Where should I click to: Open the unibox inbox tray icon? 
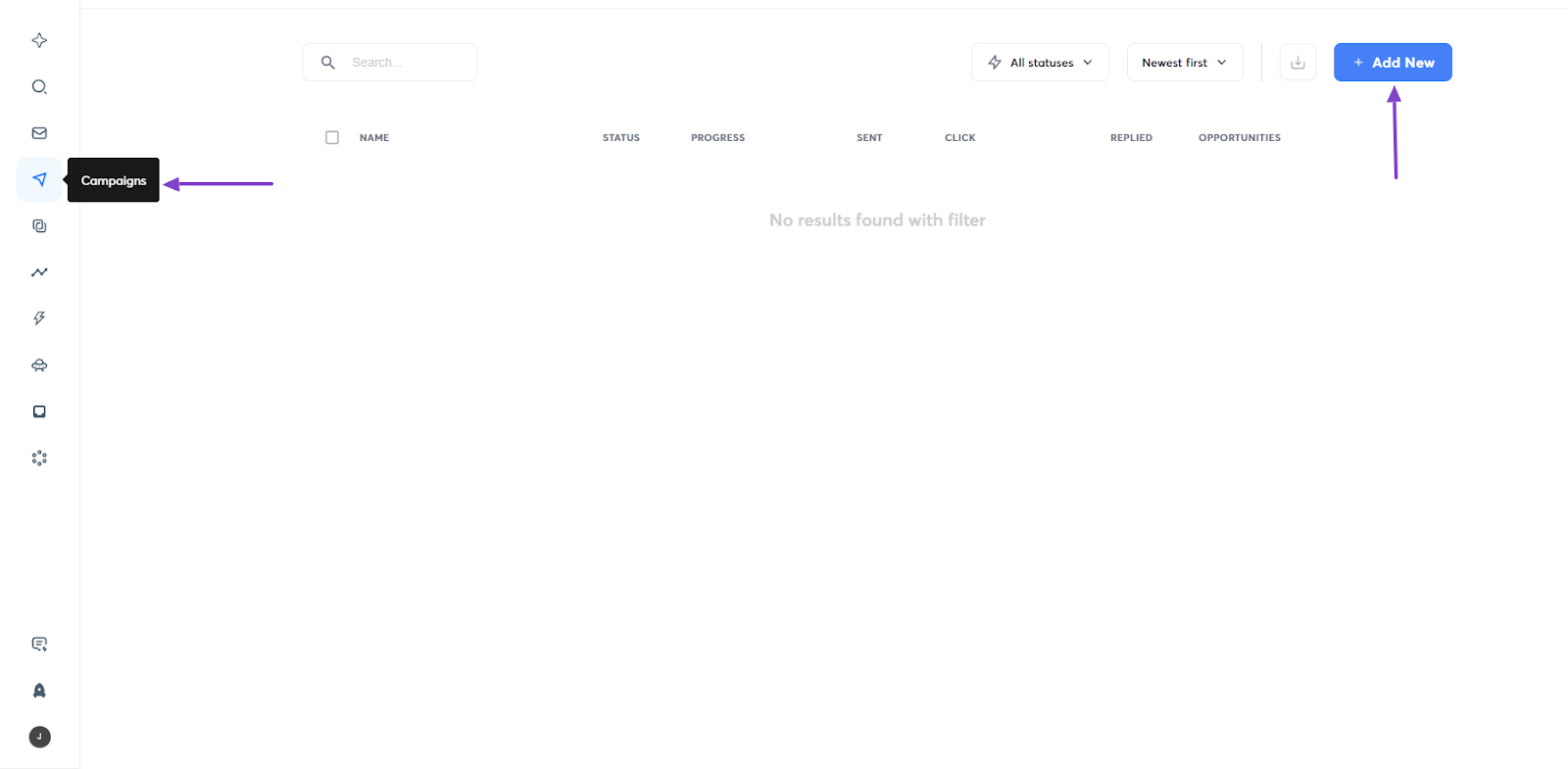pos(39,411)
